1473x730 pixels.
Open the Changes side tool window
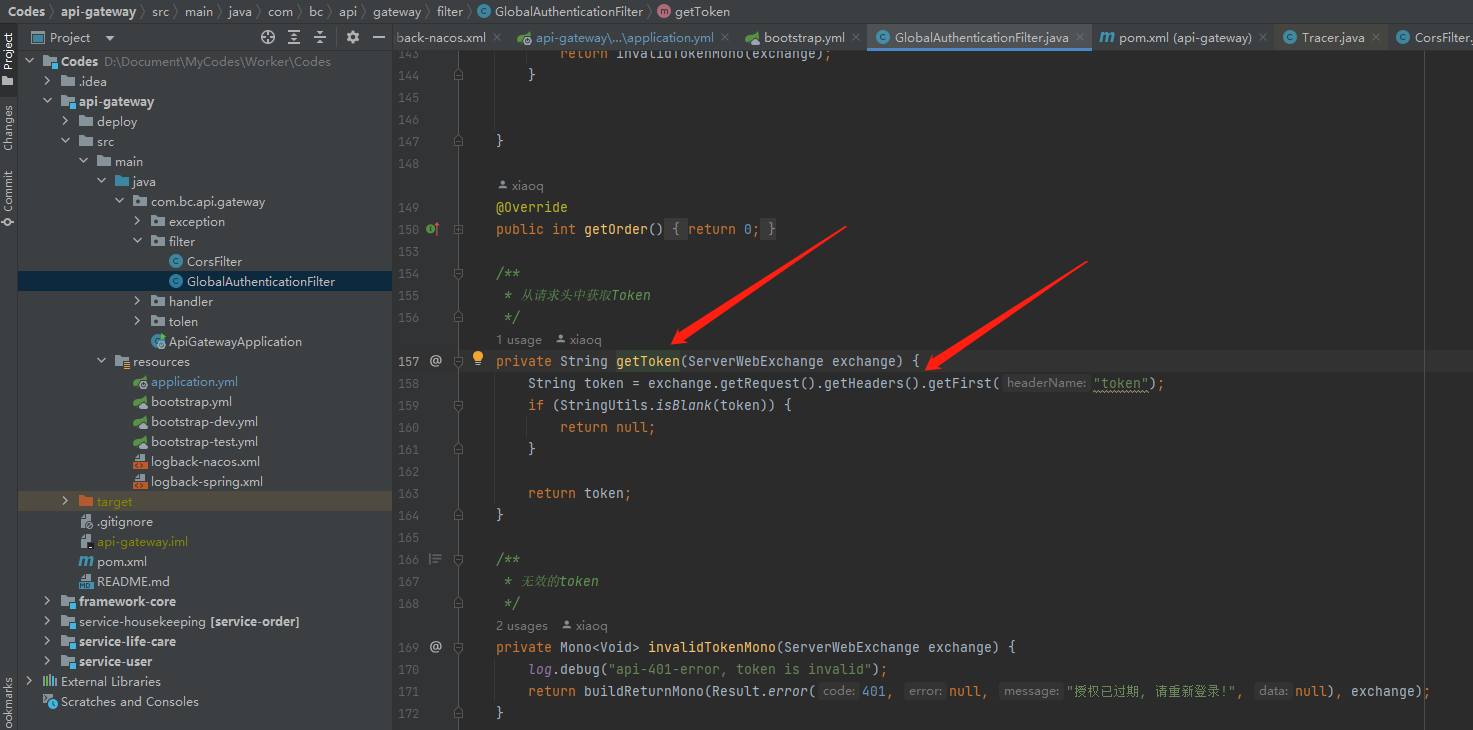tap(8, 128)
